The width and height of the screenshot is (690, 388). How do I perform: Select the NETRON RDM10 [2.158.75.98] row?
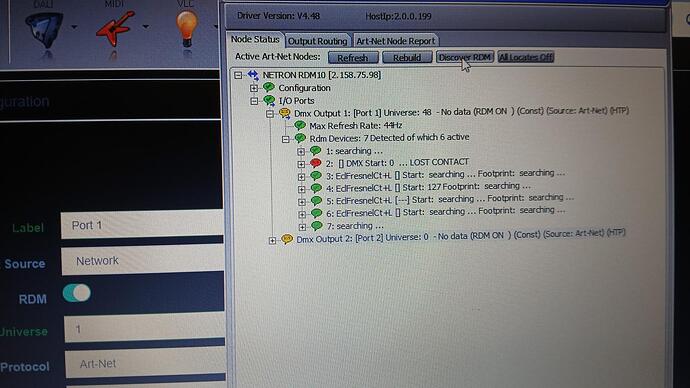coord(322,75)
